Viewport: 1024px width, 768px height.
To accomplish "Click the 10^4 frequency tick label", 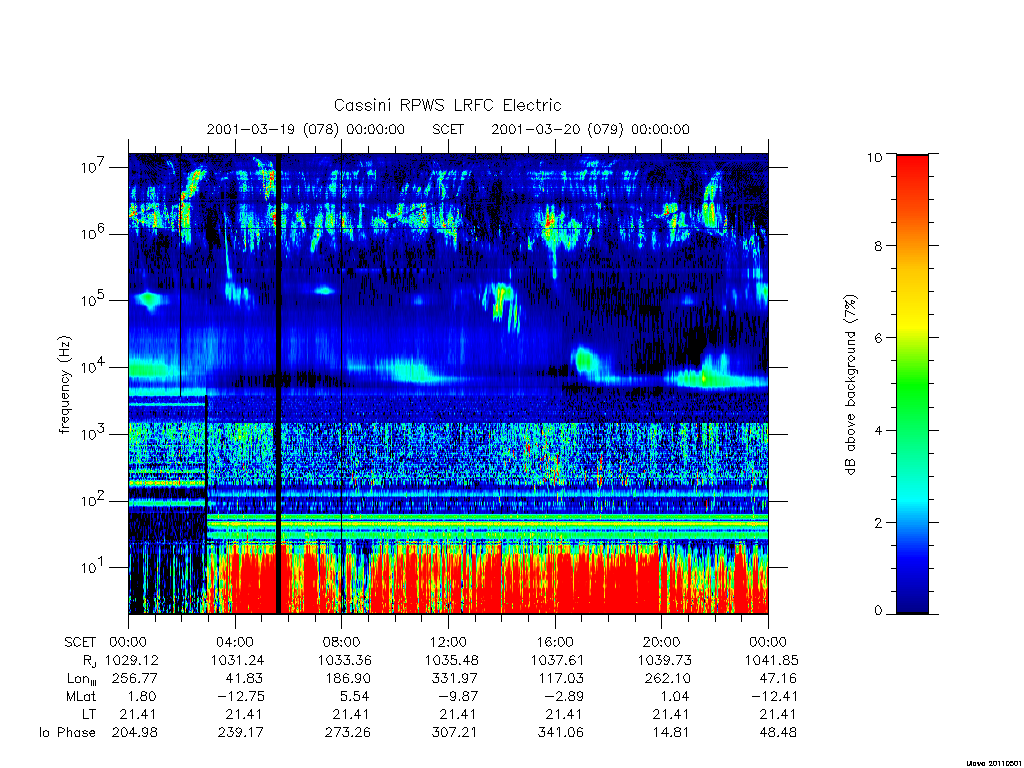I will click(95, 368).
